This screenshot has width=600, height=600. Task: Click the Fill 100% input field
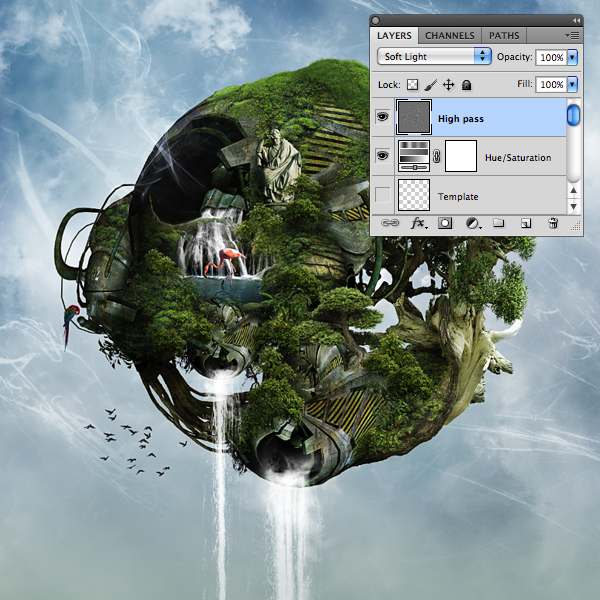click(551, 84)
